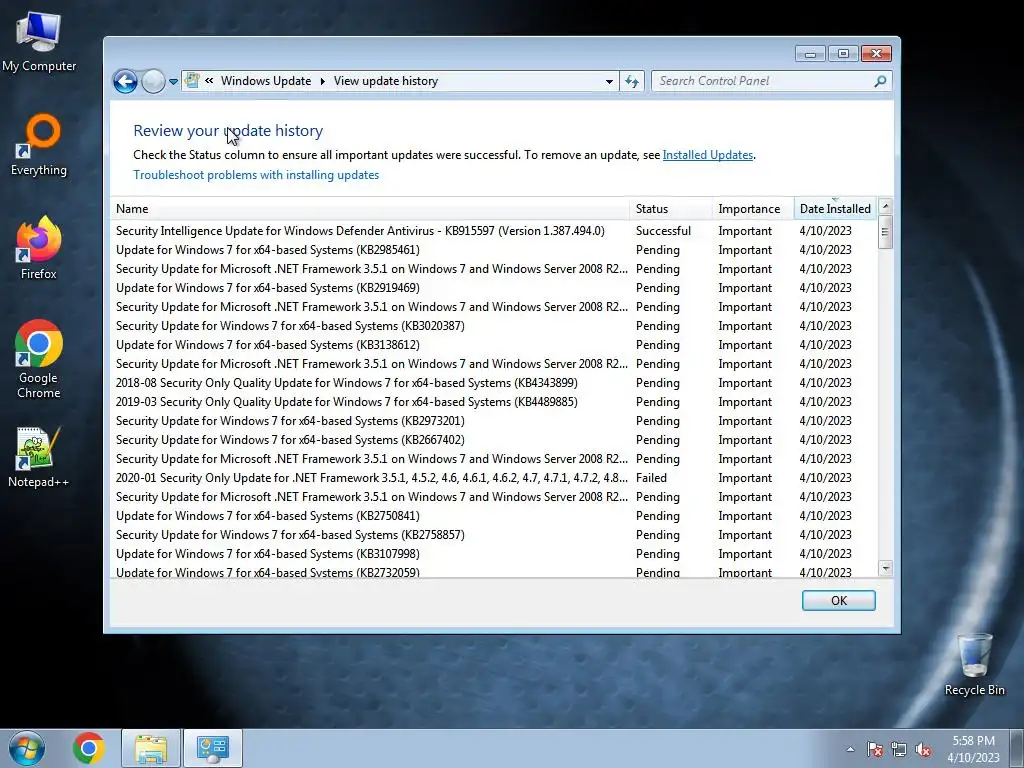
Task: Sort list by the Importance column header
Action: 753,209
